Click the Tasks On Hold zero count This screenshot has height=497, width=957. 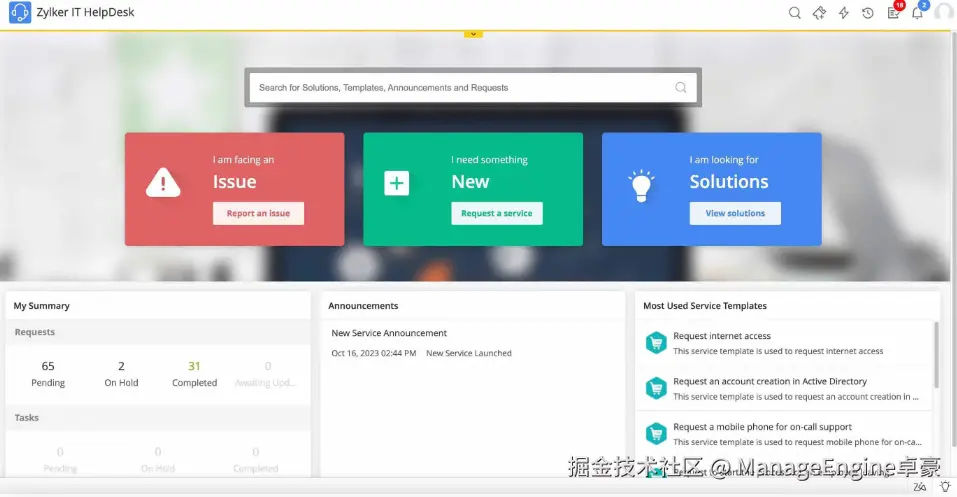[157, 452]
